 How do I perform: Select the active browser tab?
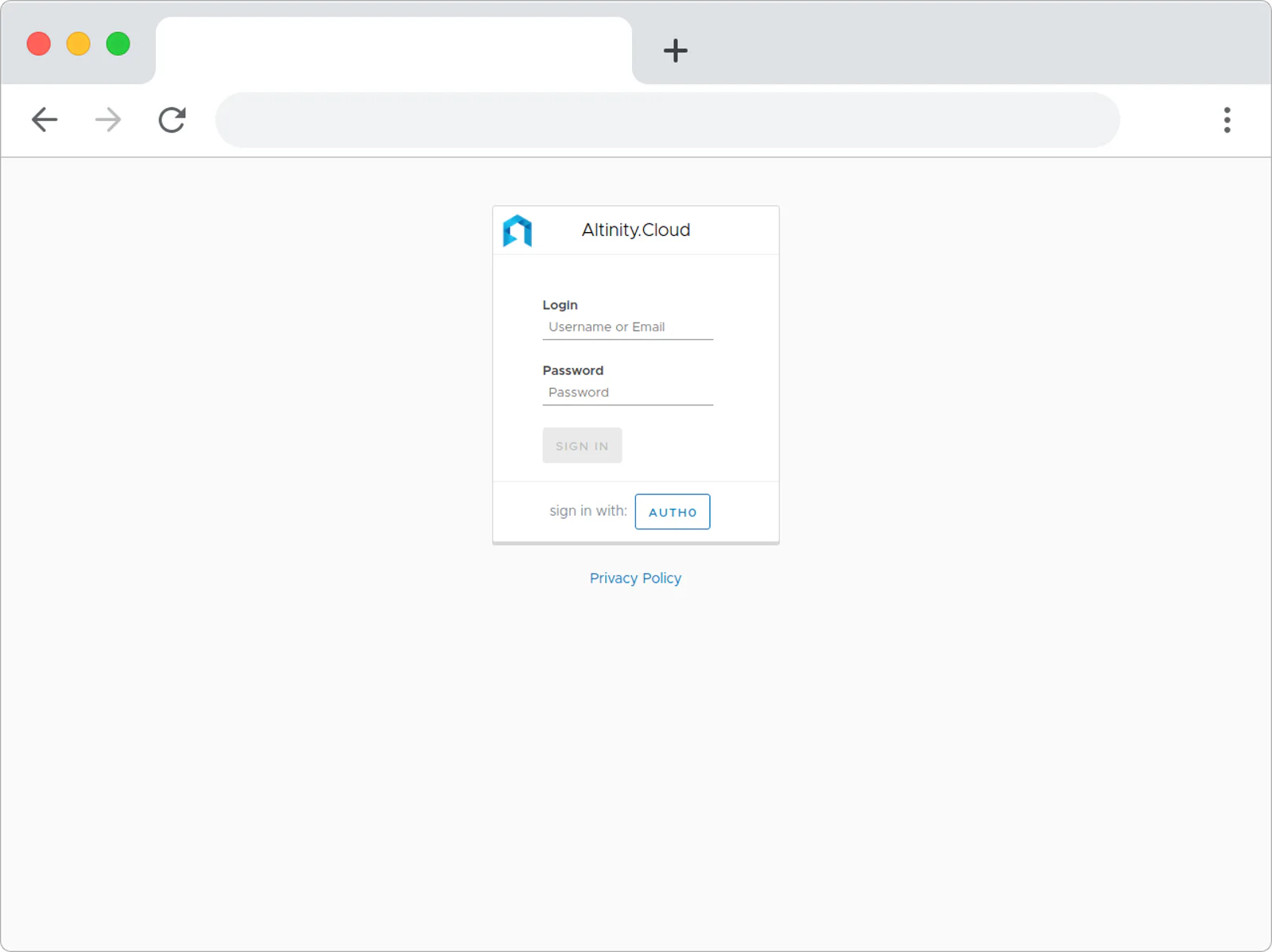[394, 51]
